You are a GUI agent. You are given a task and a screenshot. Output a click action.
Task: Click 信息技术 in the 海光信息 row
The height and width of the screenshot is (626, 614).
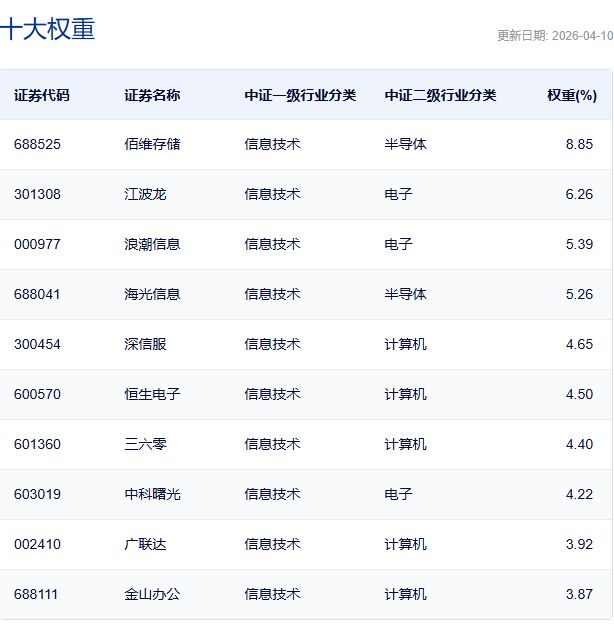point(272,294)
